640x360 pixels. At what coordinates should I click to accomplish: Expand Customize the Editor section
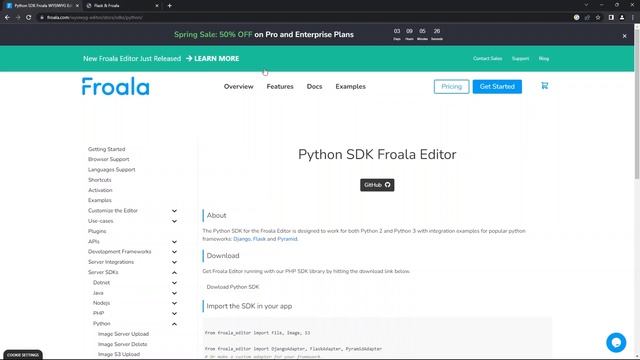(x=174, y=211)
